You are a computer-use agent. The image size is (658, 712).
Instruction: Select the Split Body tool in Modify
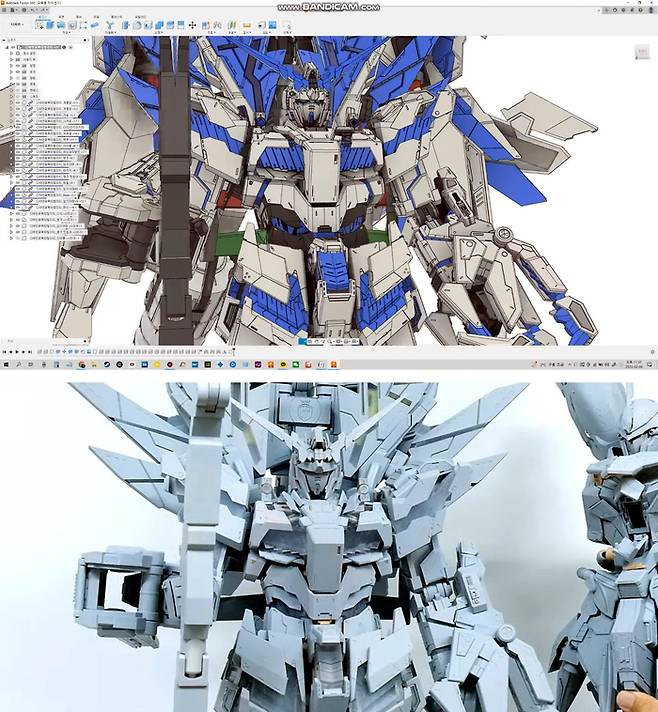tap(181, 25)
